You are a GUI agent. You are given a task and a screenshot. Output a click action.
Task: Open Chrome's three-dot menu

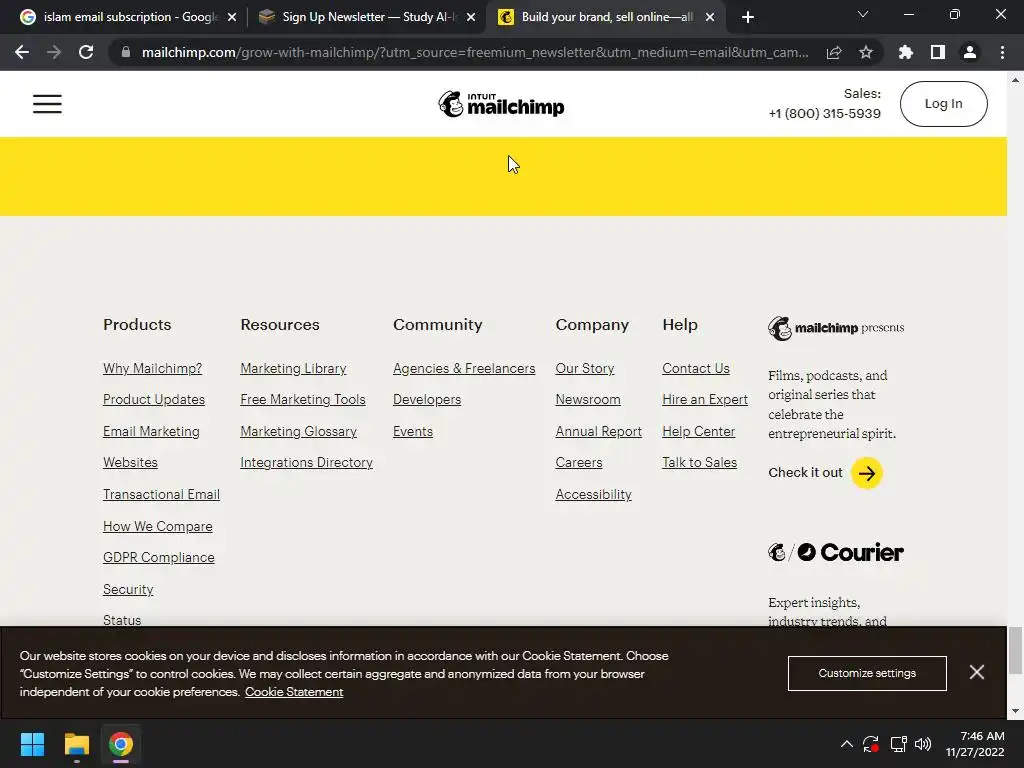[1002, 52]
